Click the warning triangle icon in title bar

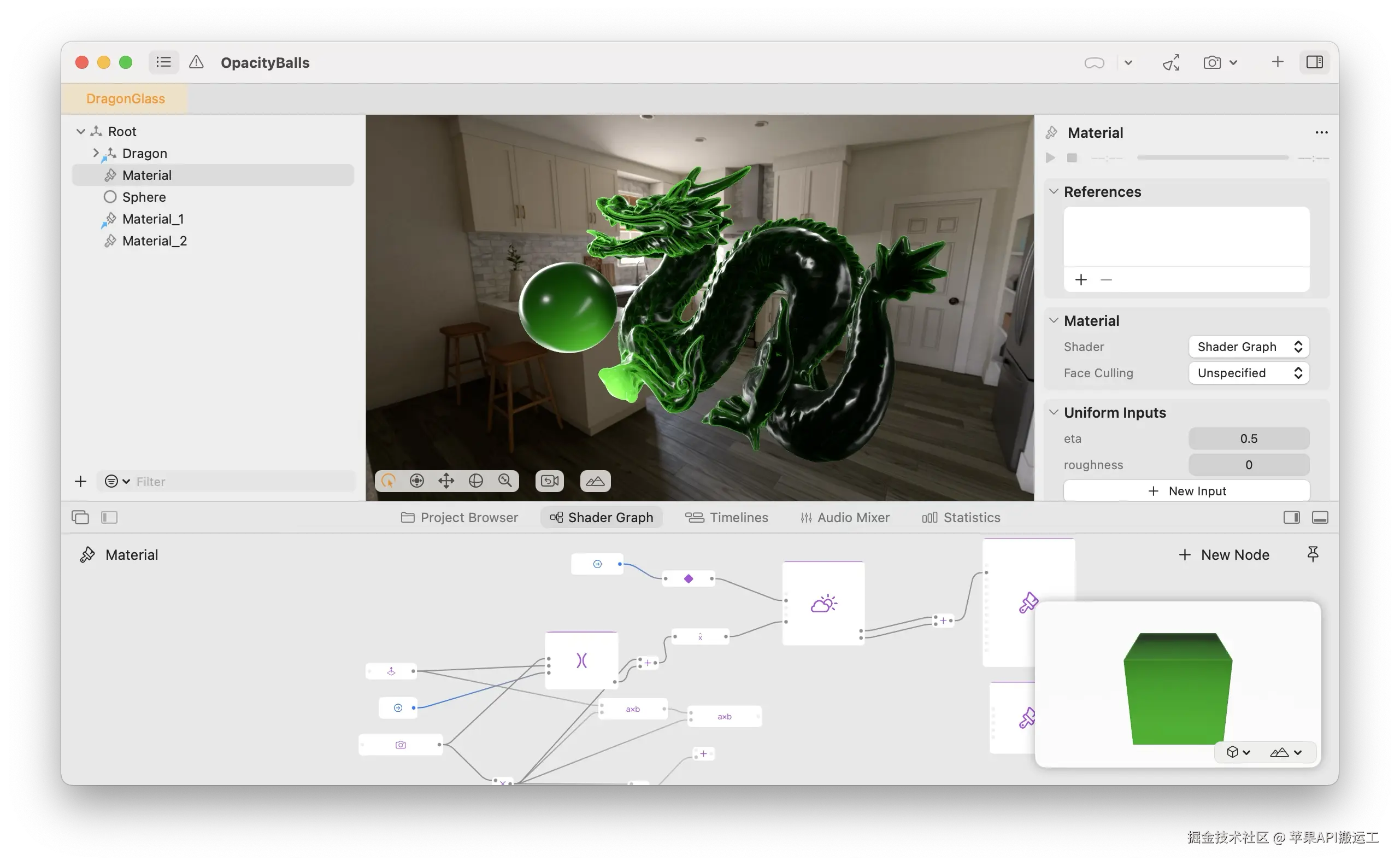(x=196, y=62)
